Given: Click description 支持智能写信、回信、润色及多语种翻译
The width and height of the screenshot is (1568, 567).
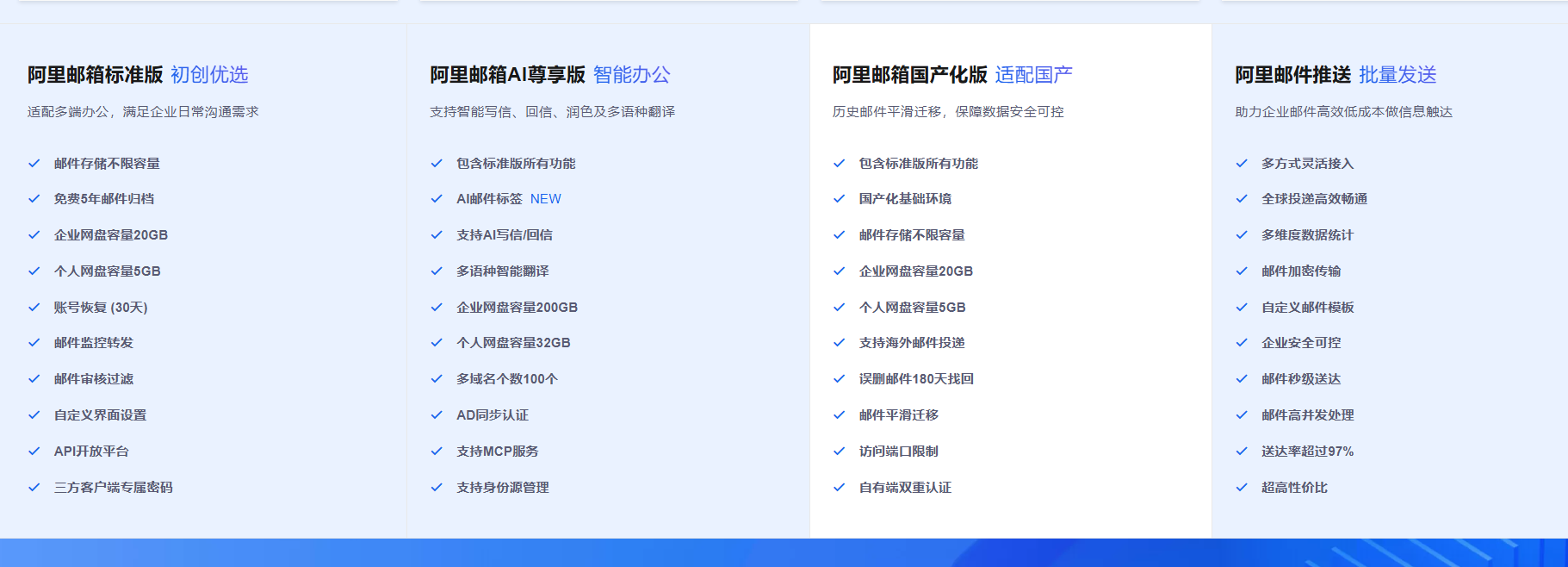Looking at the screenshot, I should [553, 112].
